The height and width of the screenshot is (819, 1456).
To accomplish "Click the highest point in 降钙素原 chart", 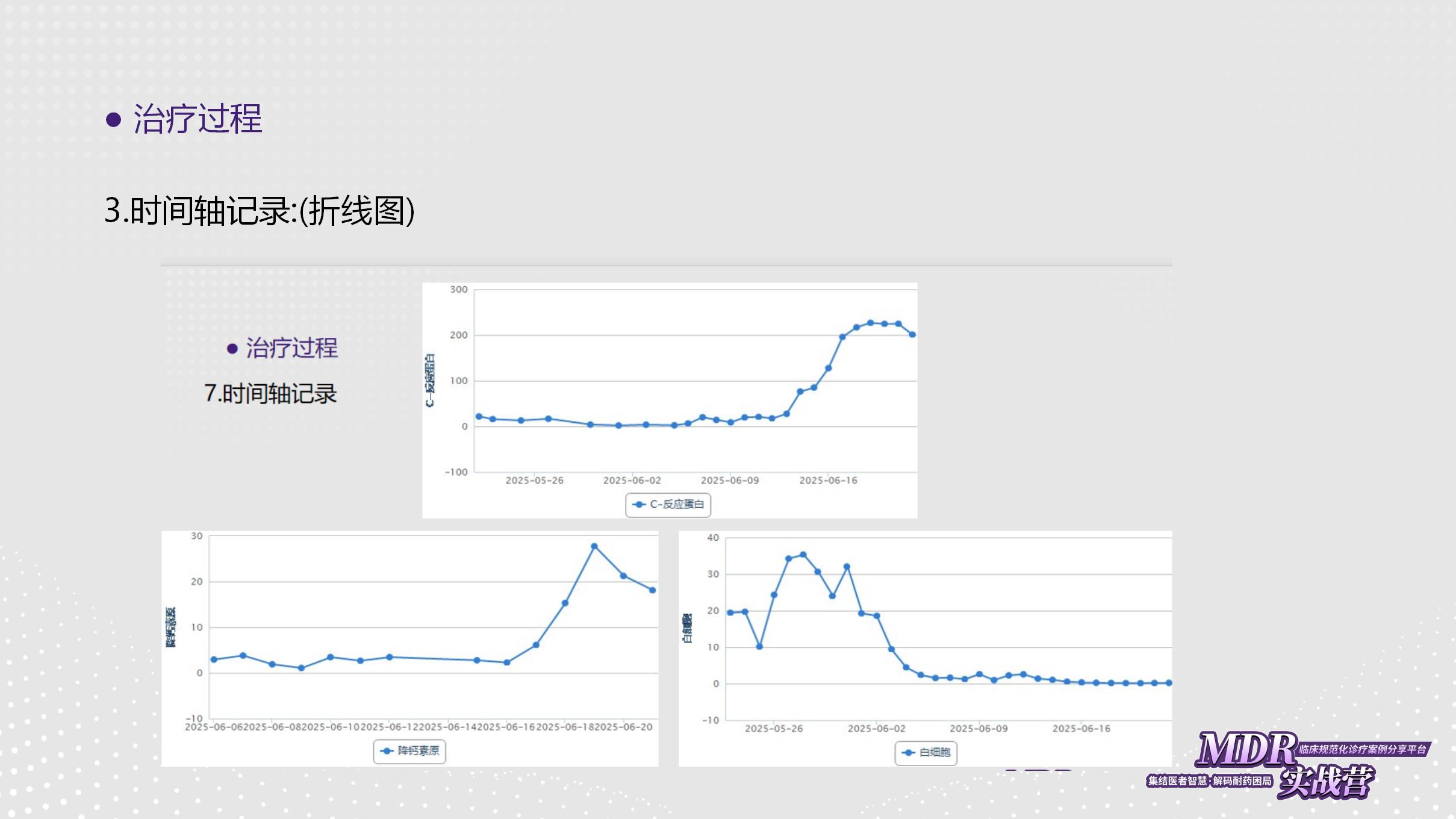I will click(x=594, y=547).
